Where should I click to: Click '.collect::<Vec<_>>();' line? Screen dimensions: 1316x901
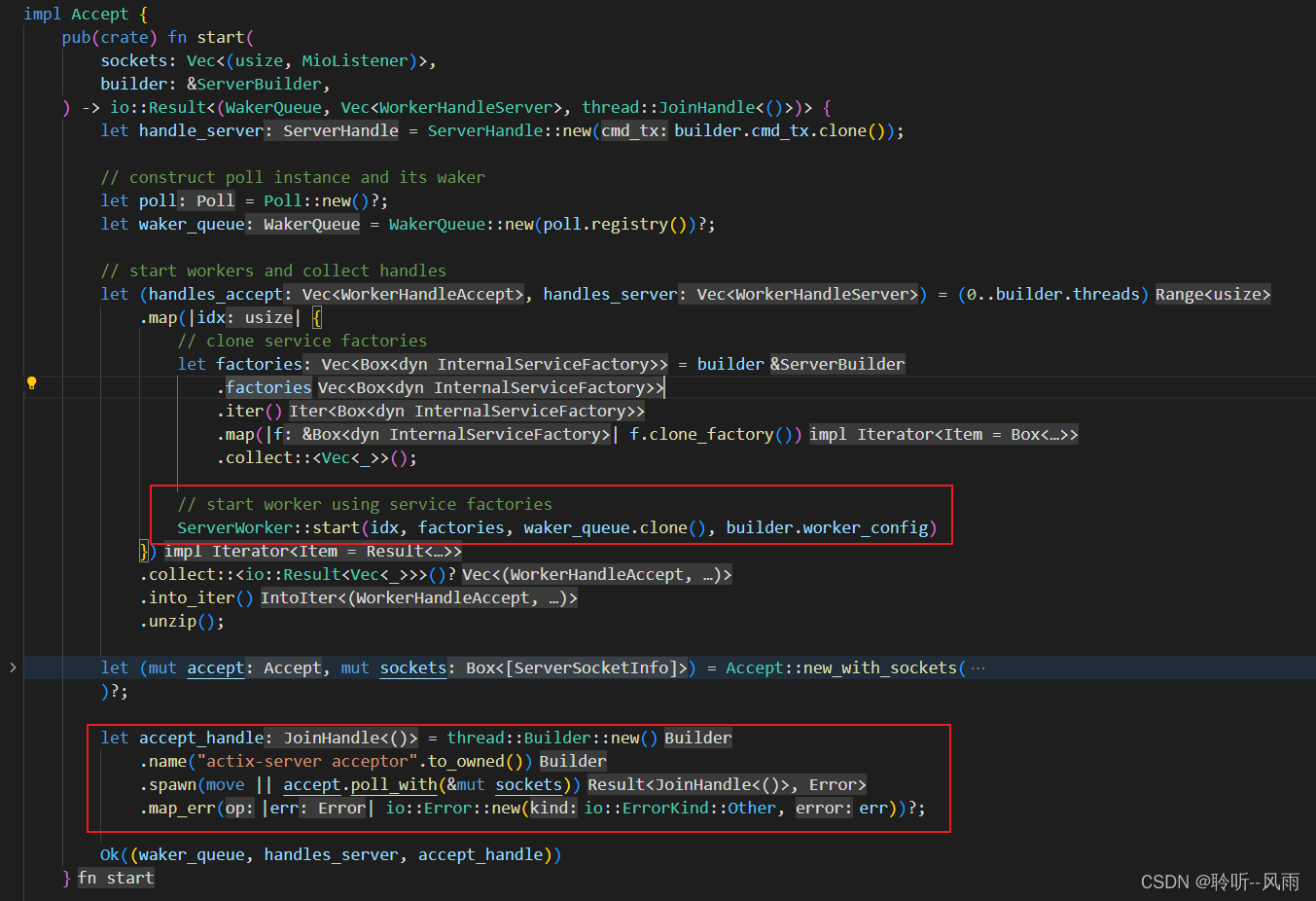pos(316,457)
